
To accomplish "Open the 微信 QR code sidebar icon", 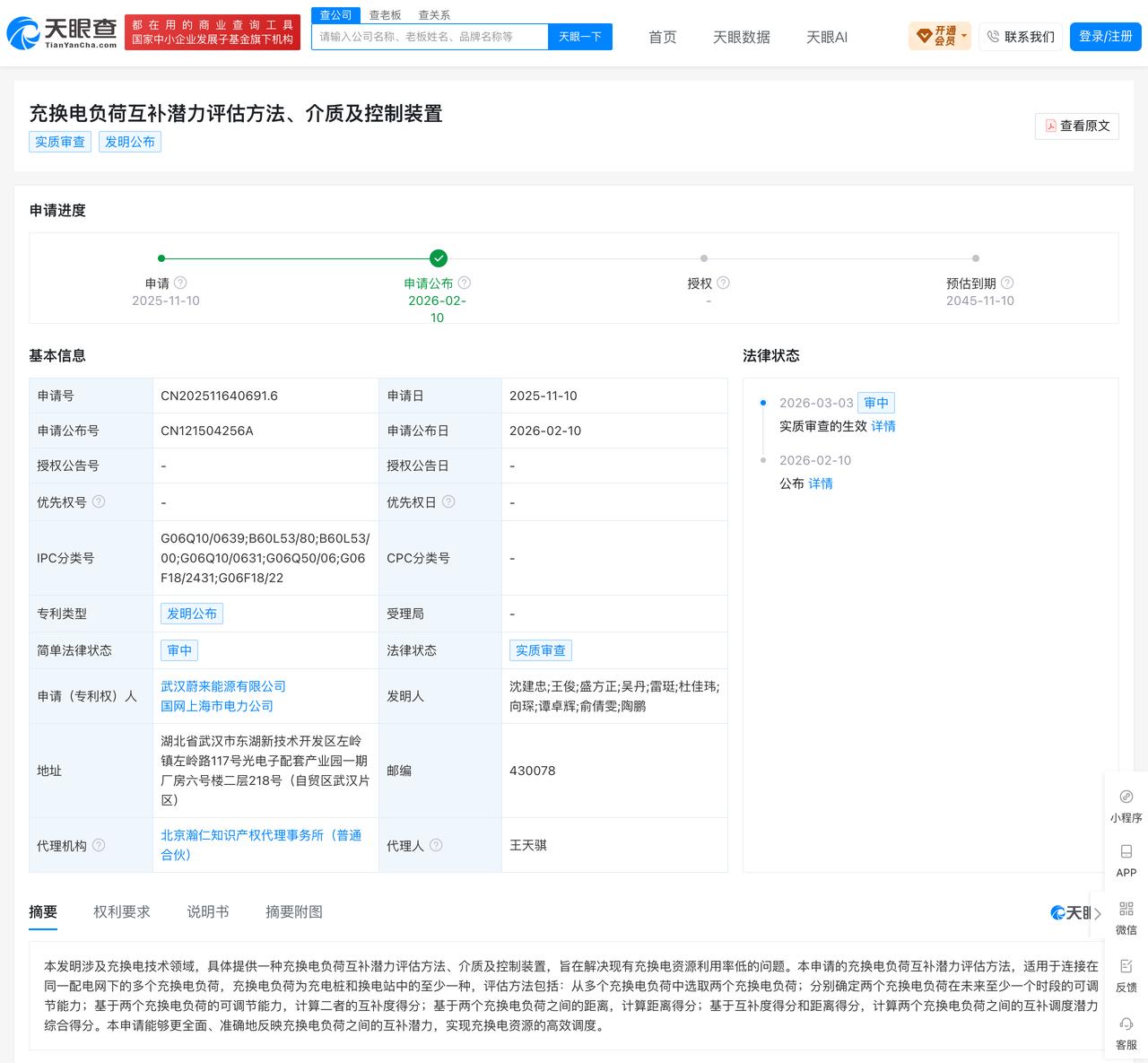I will pyautogui.click(x=1126, y=909).
